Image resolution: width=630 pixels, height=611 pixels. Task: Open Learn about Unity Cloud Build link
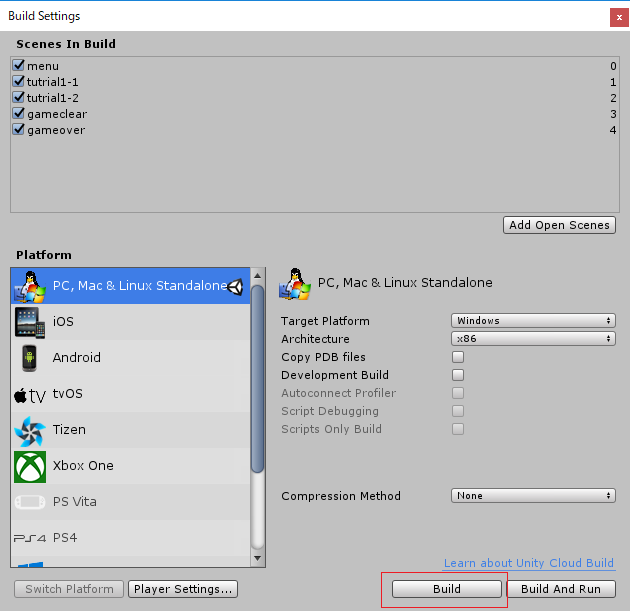coord(529,563)
